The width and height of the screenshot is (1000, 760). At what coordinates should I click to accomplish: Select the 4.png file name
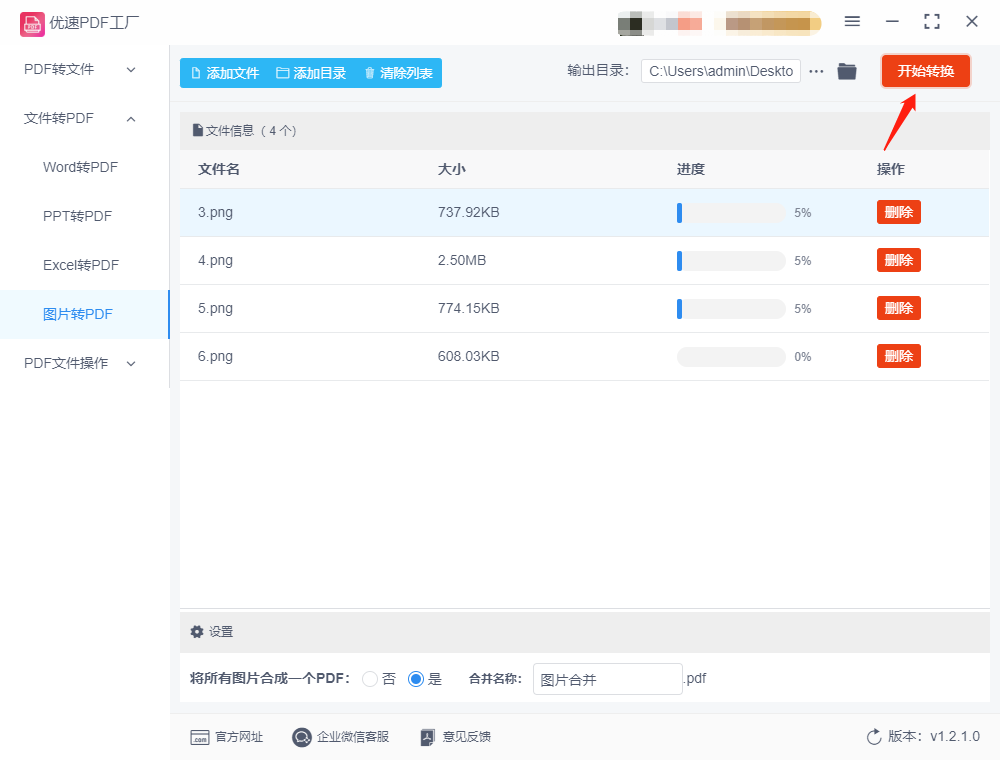pos(215,260)
